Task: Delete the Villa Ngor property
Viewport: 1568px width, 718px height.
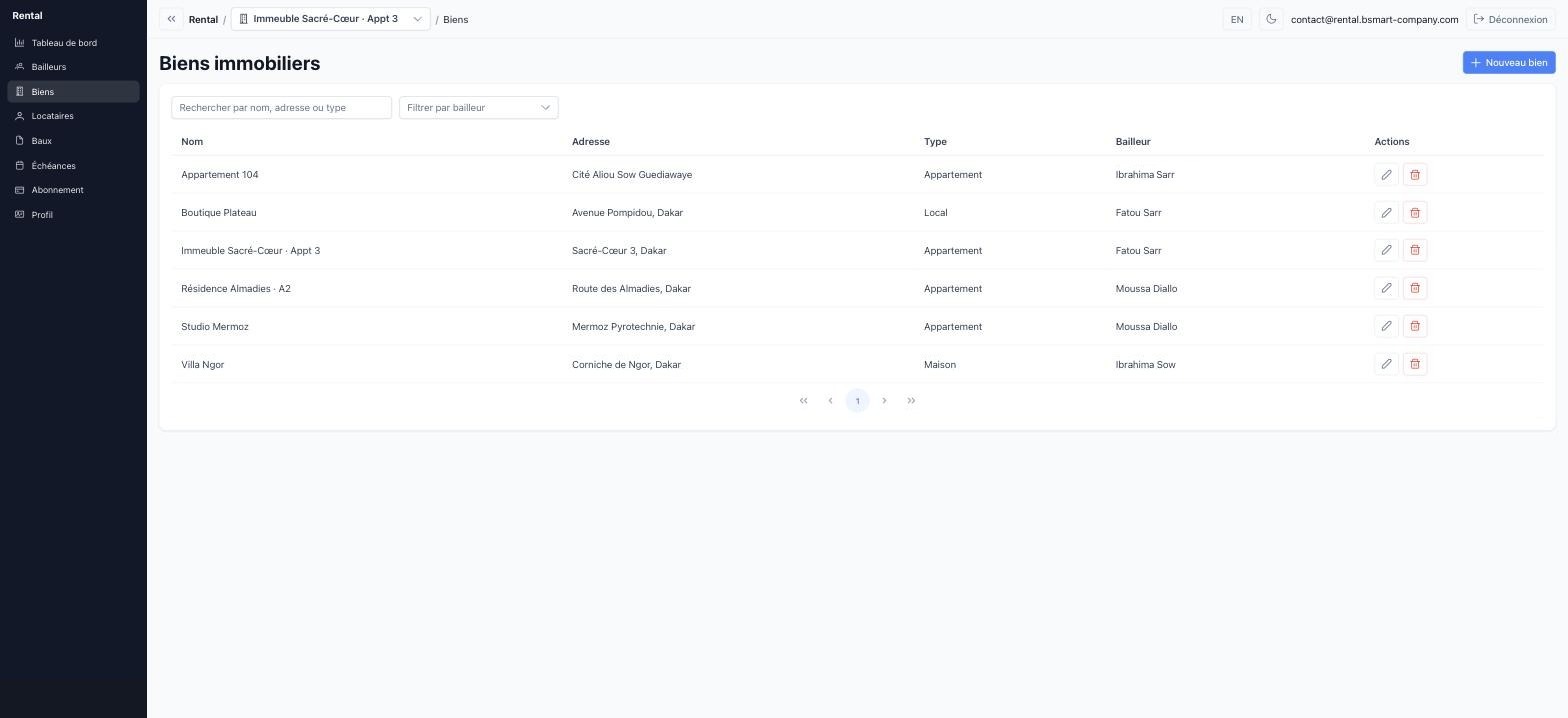Action: [1415, 365]
